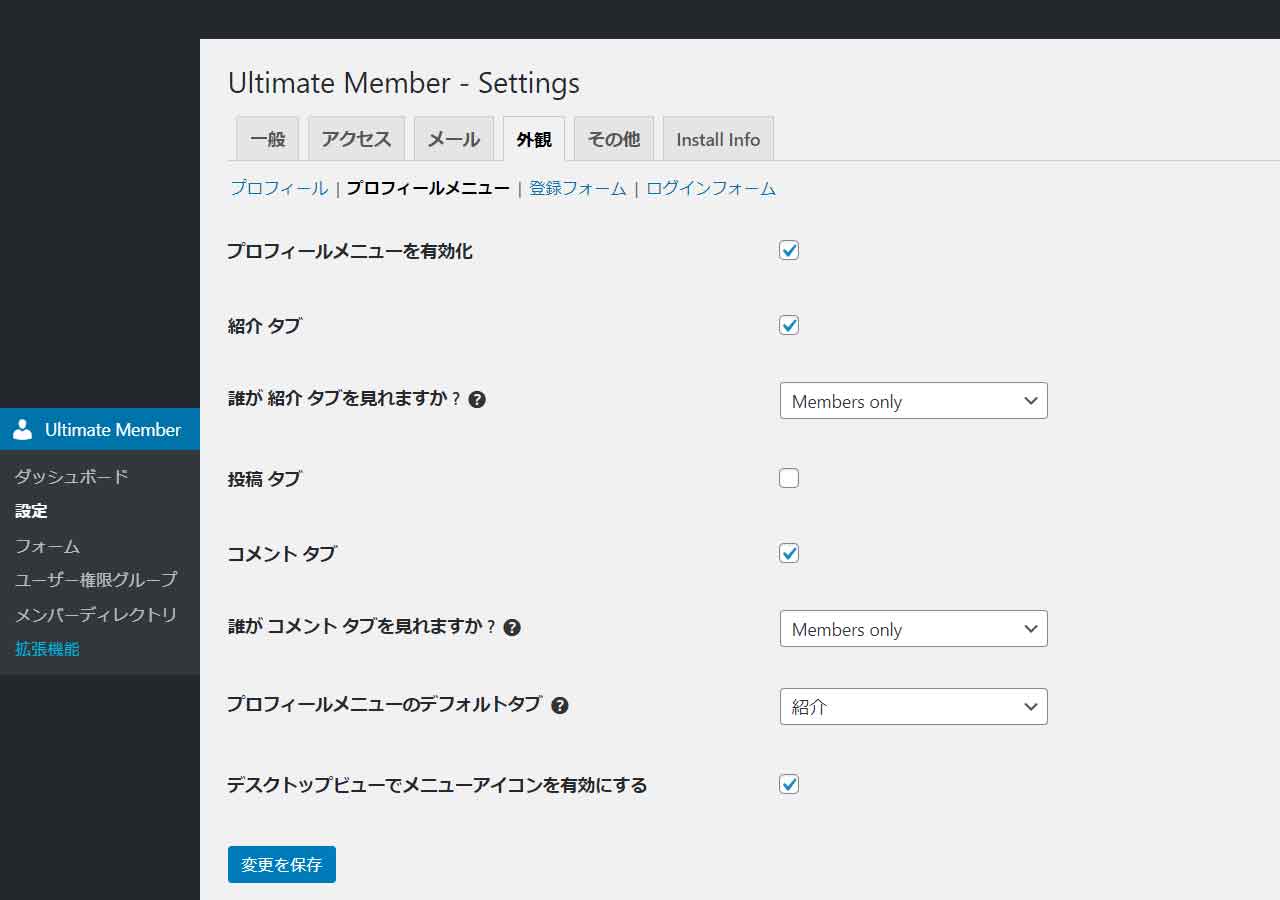This screenshot has height=900, width=1280.
Task: Toggle the 紹介 タブ checkbox
Action: click(x=789, y=325)
